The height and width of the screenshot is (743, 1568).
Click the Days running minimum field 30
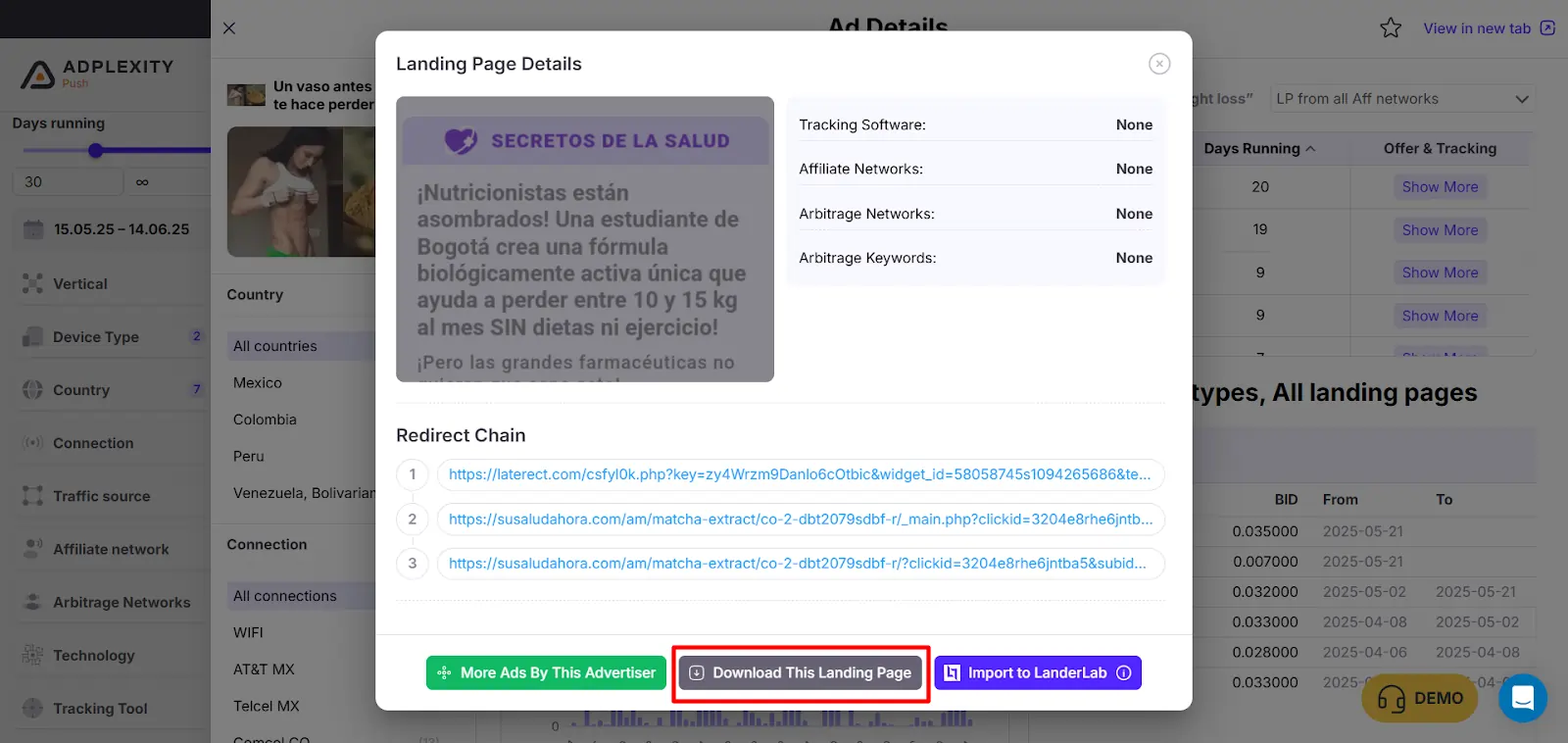point(67,181)
